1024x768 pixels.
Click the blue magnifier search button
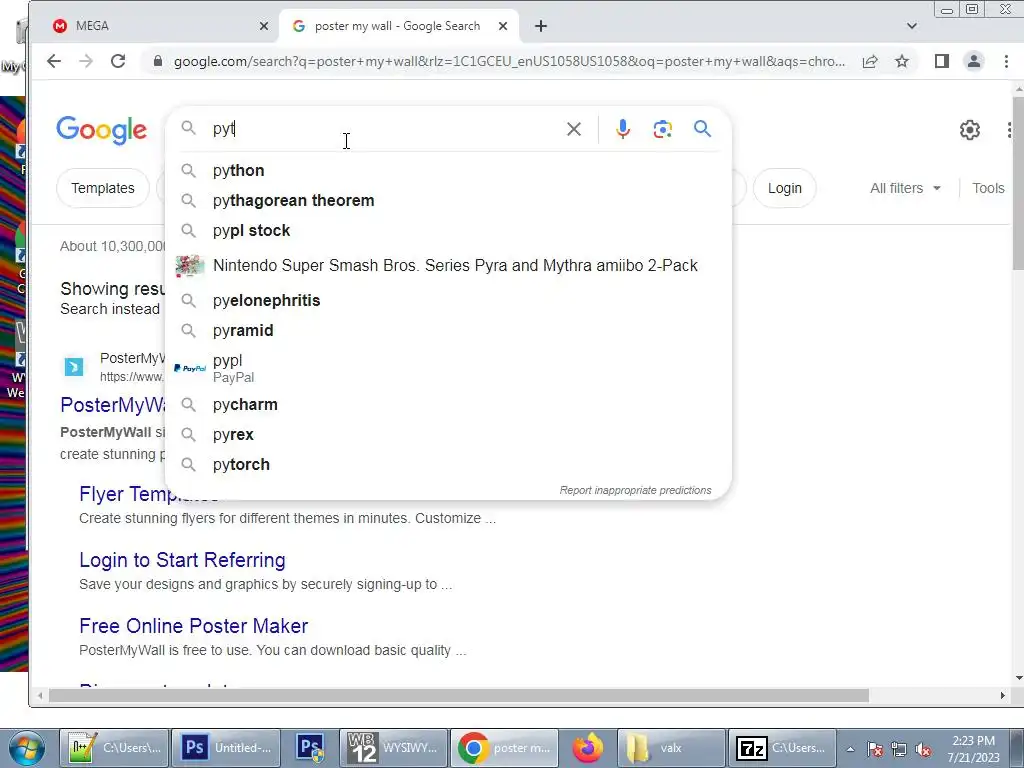pyautogui.click(x=703, y=129)
